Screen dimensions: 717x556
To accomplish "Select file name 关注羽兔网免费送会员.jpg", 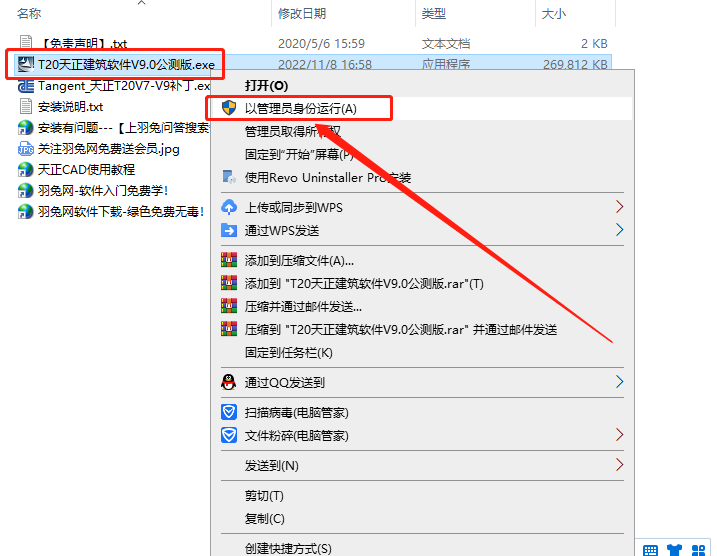I will point(109,149).
